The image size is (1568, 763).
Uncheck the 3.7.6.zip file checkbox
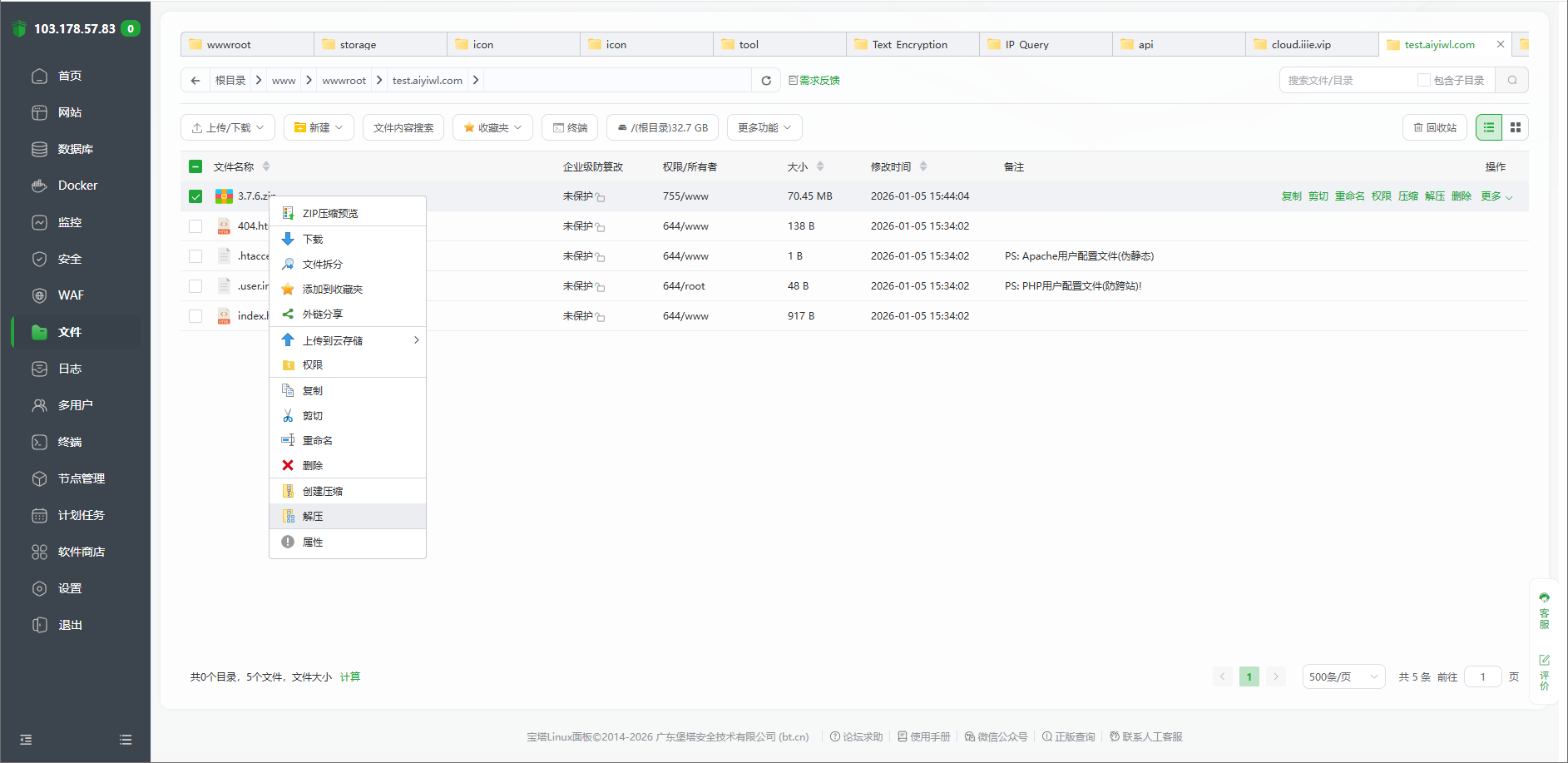click(x=195, y=196)
